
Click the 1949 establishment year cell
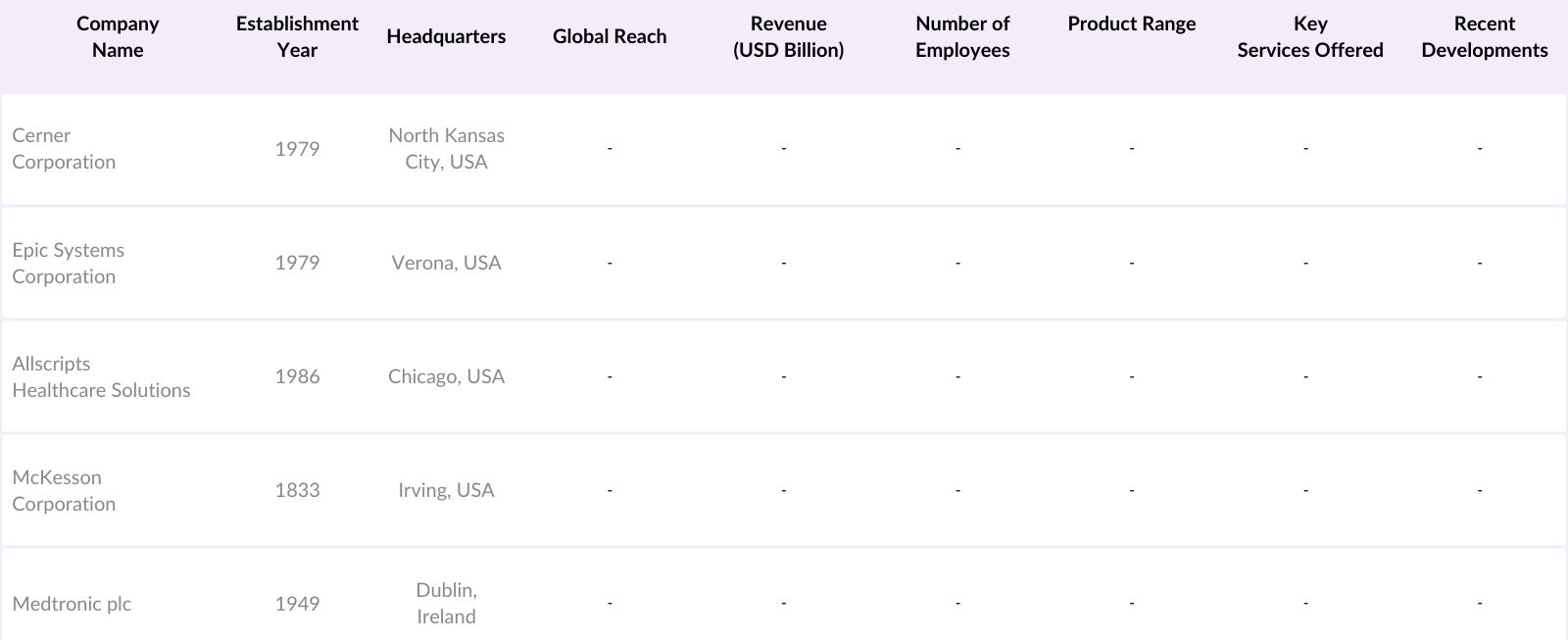click(297, 604)
